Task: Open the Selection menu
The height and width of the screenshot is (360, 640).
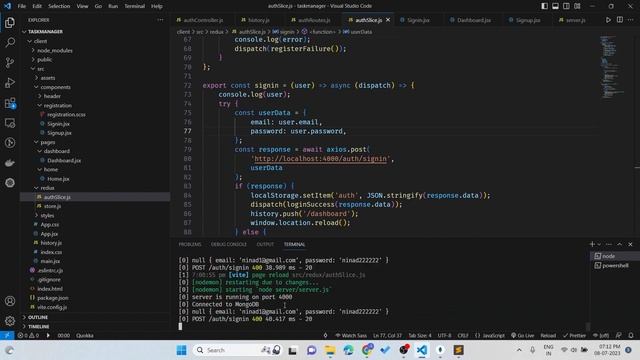Action: [x=59, y=6]
